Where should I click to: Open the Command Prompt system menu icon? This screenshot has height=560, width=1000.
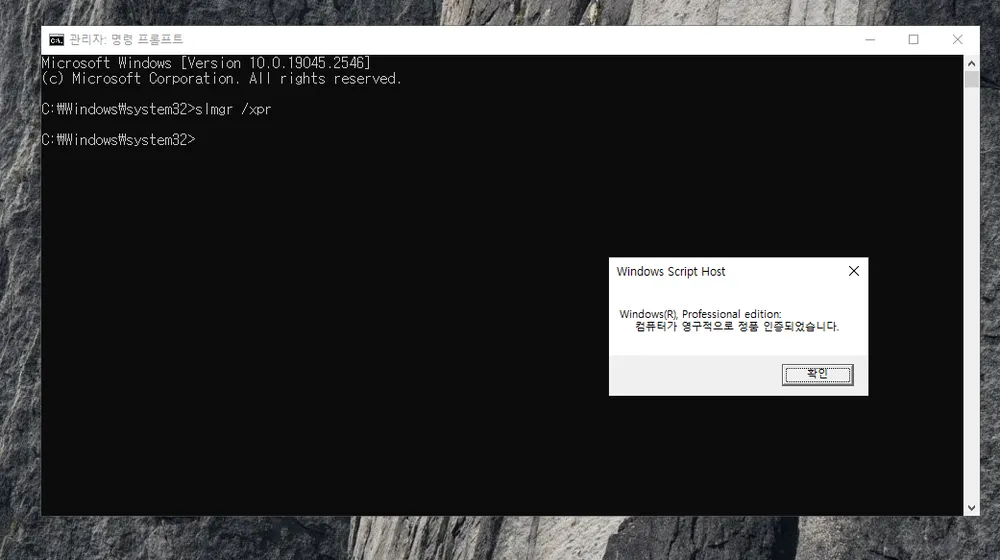pyautogui.click(x=56, y=40)
